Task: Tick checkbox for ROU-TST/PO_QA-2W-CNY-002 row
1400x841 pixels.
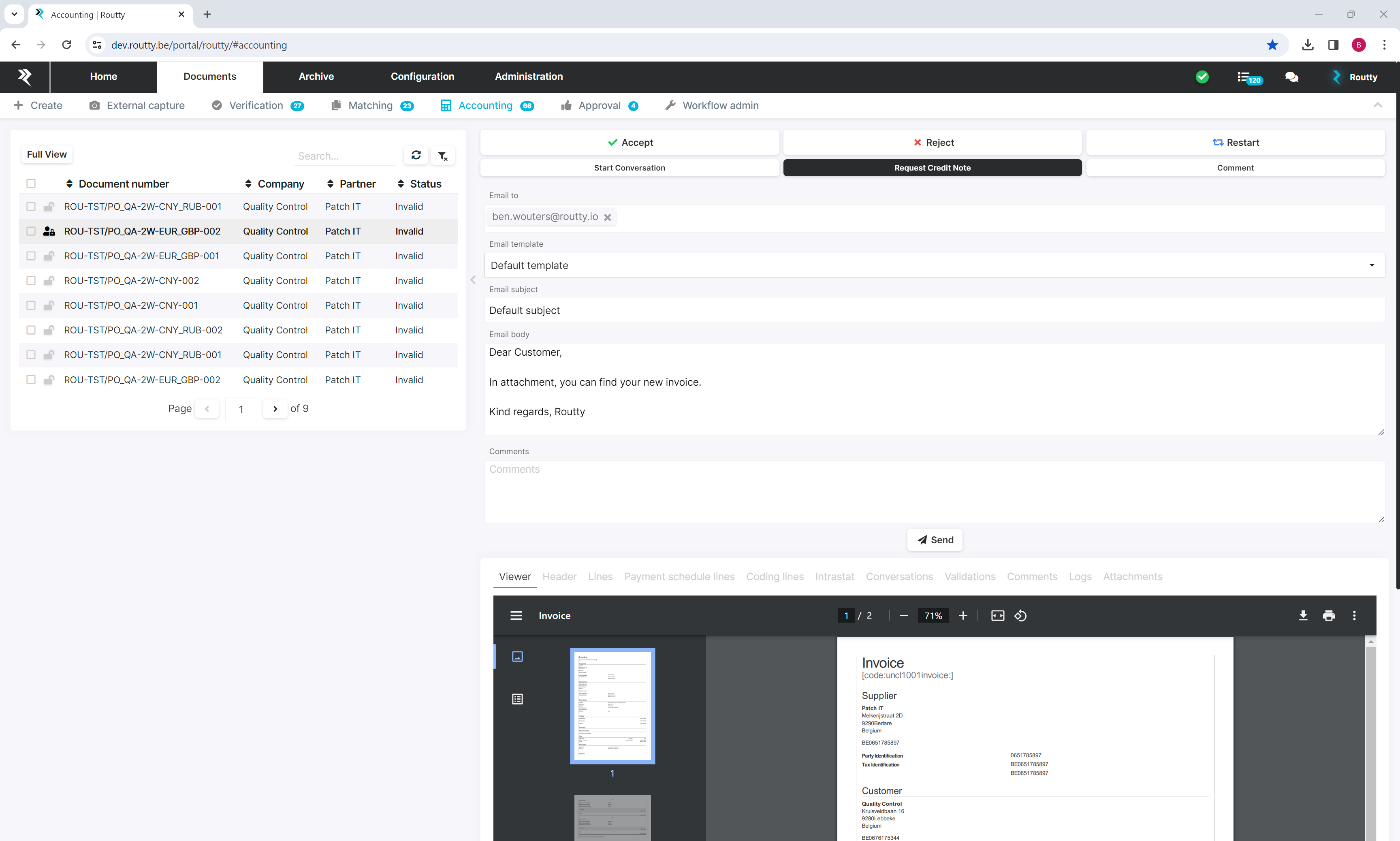Action: (x=31, y=280)
